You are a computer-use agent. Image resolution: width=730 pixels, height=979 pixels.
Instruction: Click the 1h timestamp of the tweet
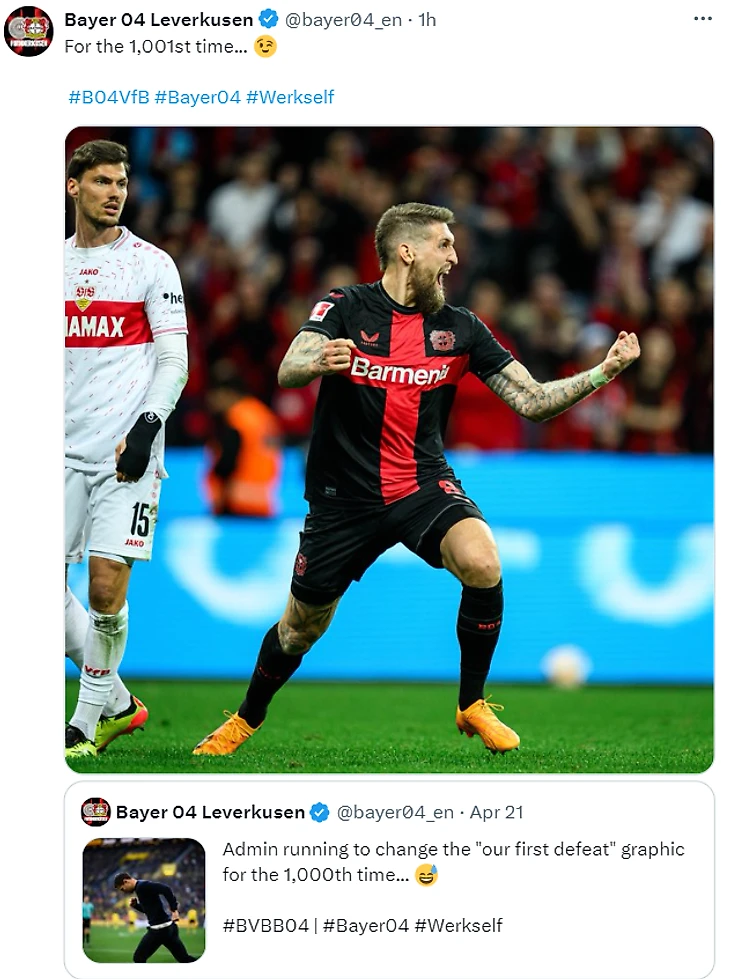pos(427,20)
